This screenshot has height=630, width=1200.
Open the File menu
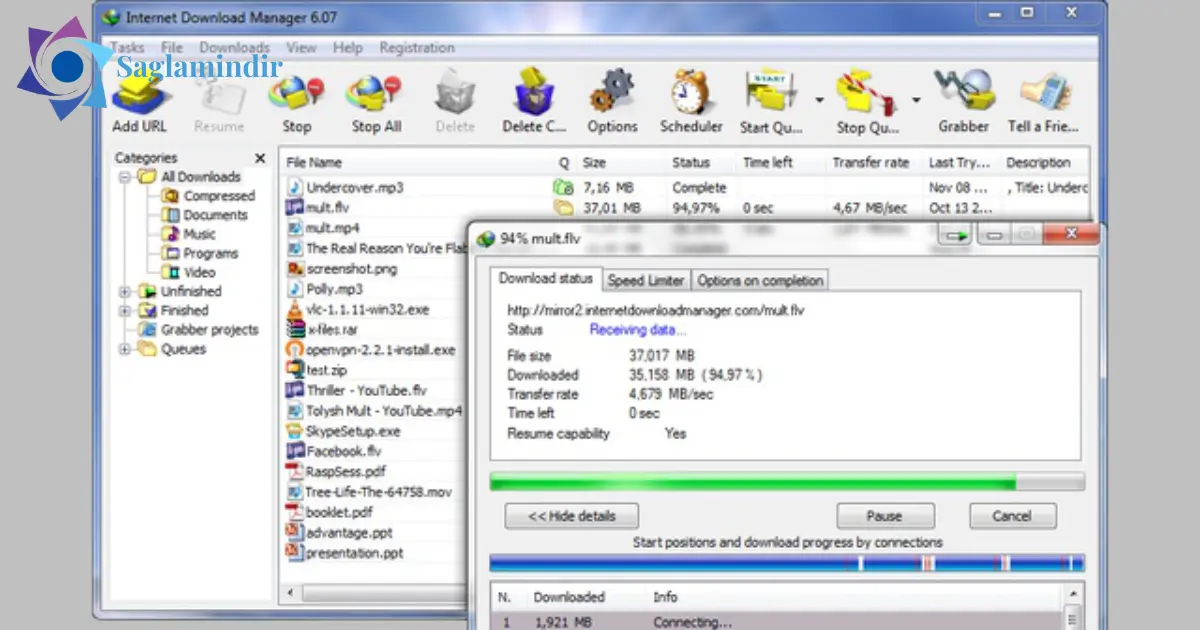[x=172, y=47]
